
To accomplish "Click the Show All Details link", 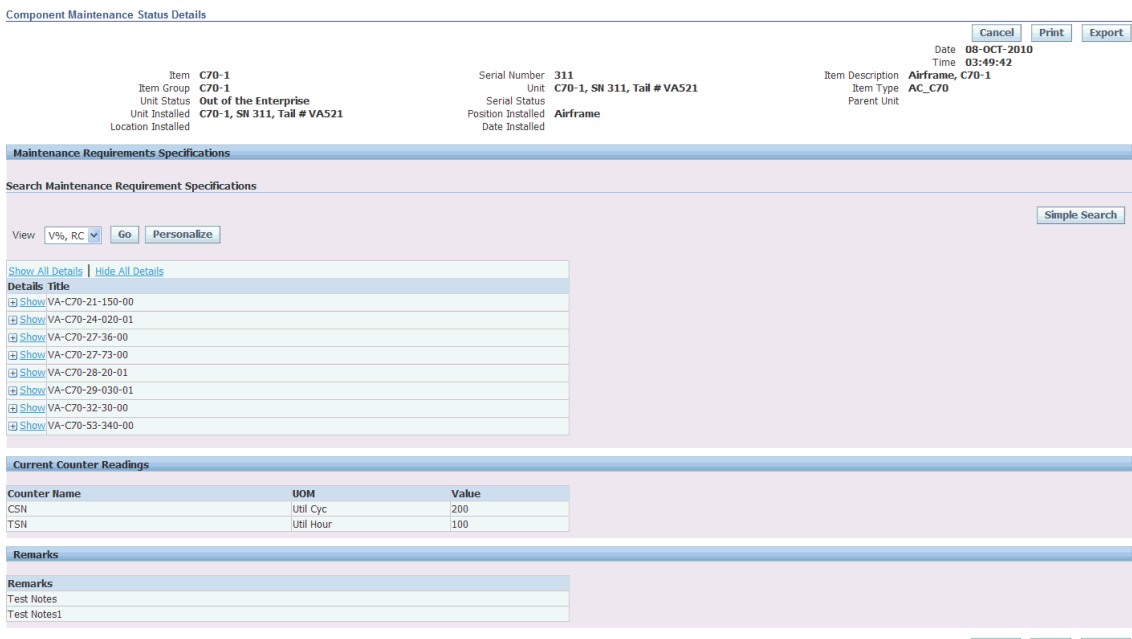I will [x=45, y=271].
